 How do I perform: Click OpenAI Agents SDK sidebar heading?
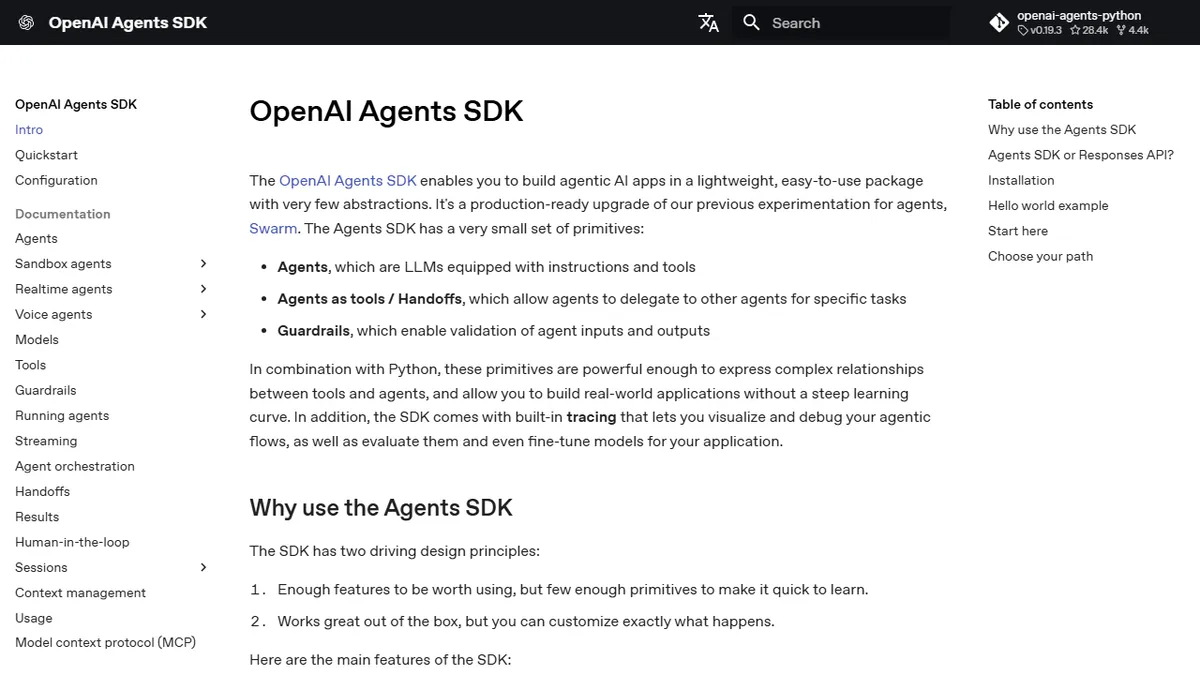tap(76, 104)
